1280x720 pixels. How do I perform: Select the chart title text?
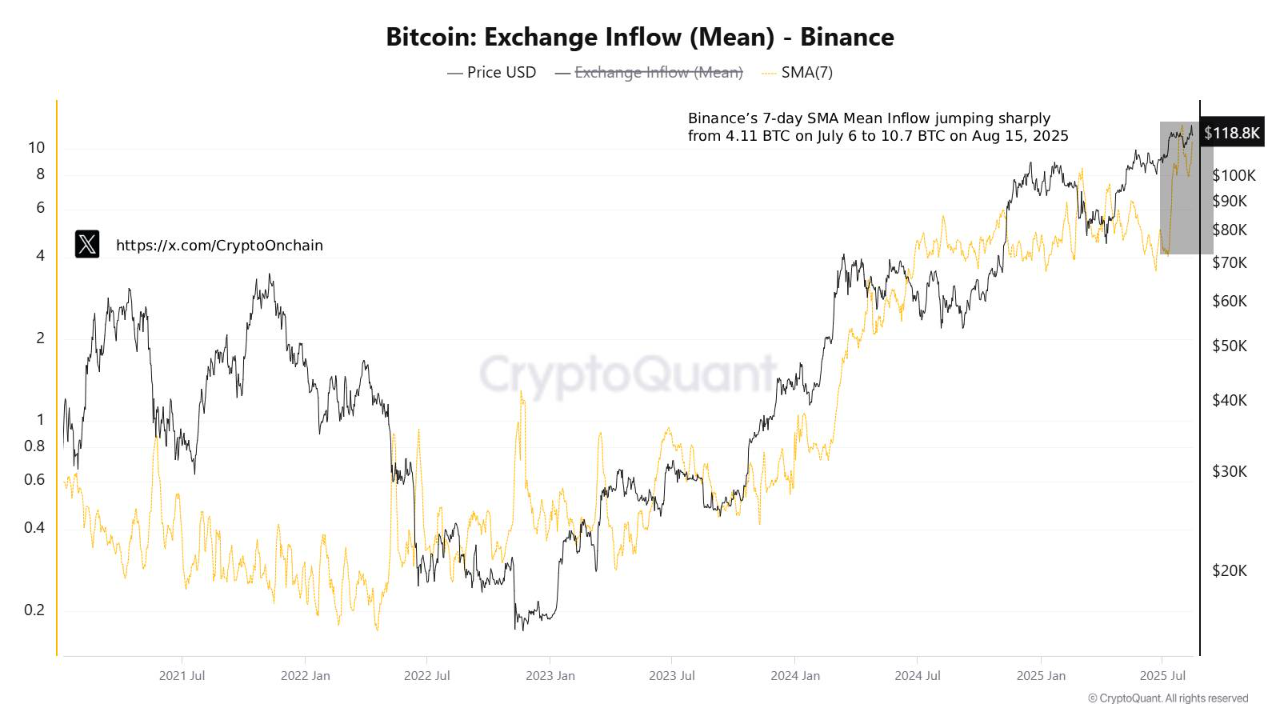coord(640,37)
